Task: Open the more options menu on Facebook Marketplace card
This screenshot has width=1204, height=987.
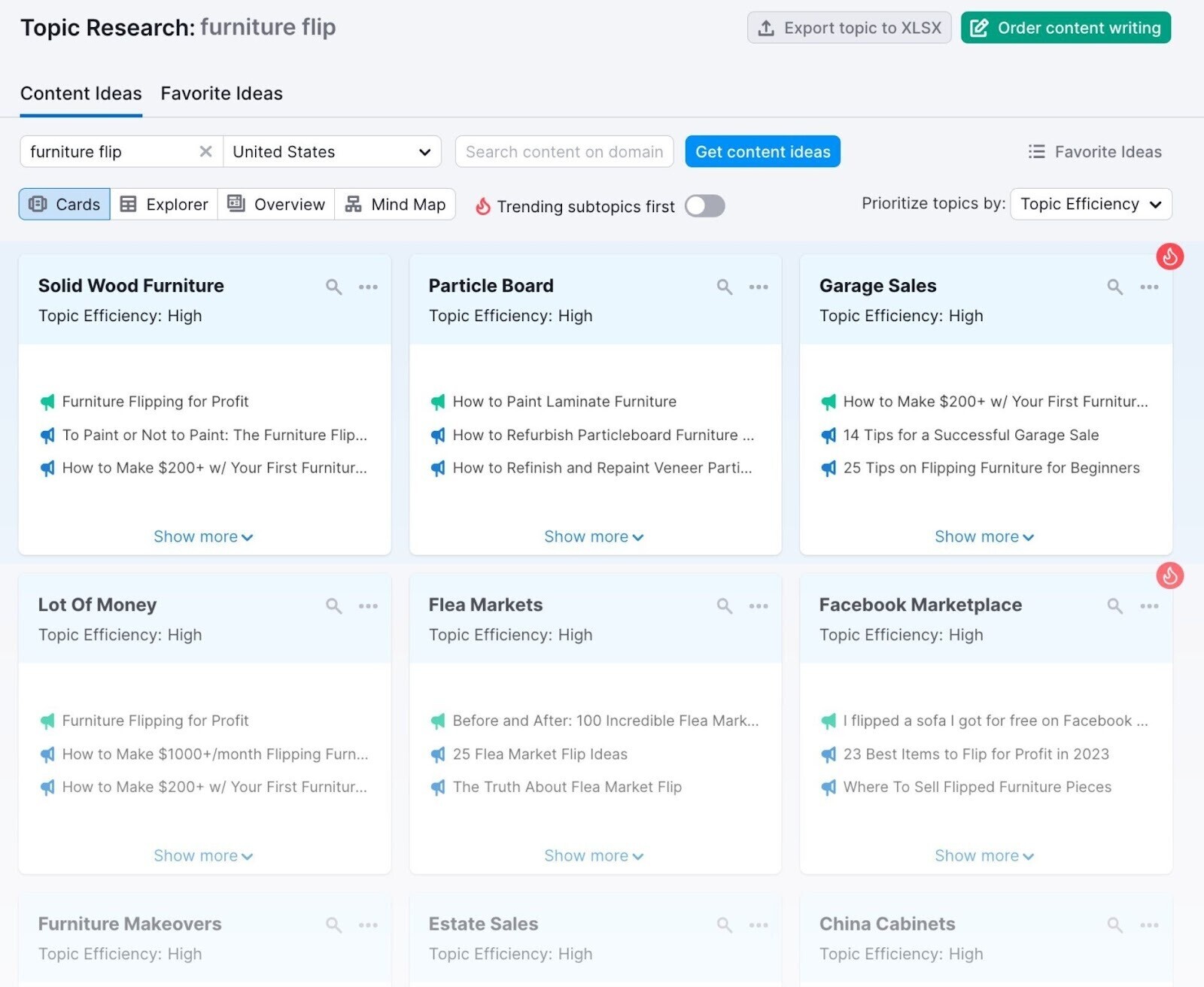Action: [x=1149, y=606]
